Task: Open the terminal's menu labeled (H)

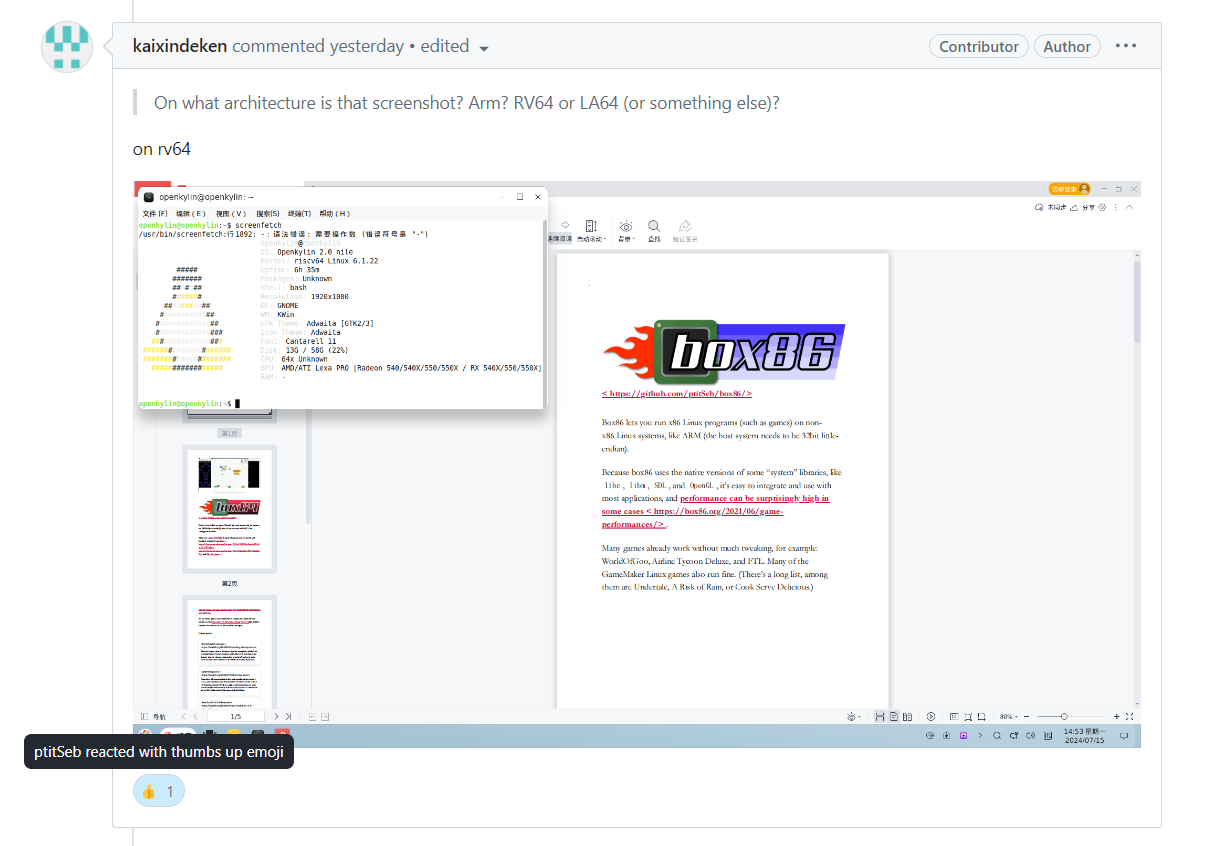Action: (334, 213)
